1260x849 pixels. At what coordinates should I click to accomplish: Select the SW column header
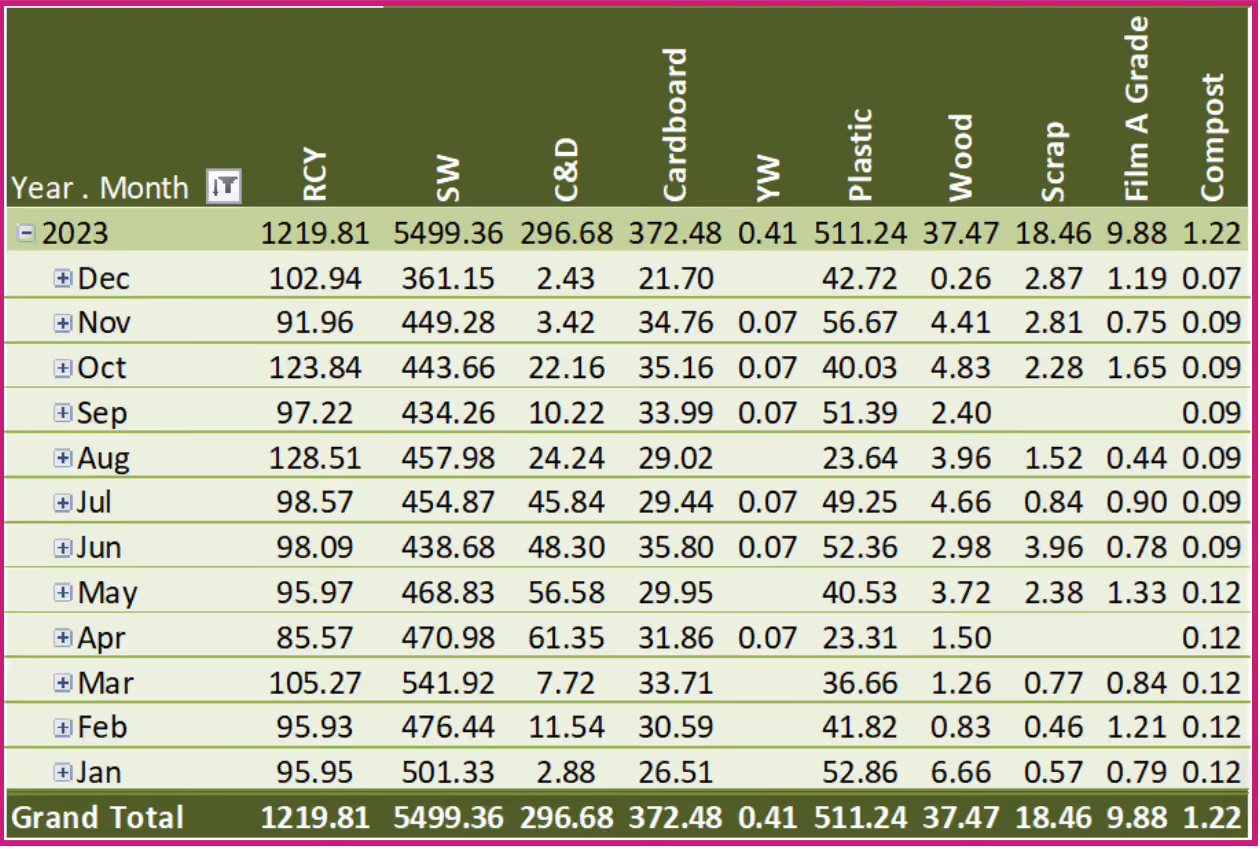(x=447, y=179)
